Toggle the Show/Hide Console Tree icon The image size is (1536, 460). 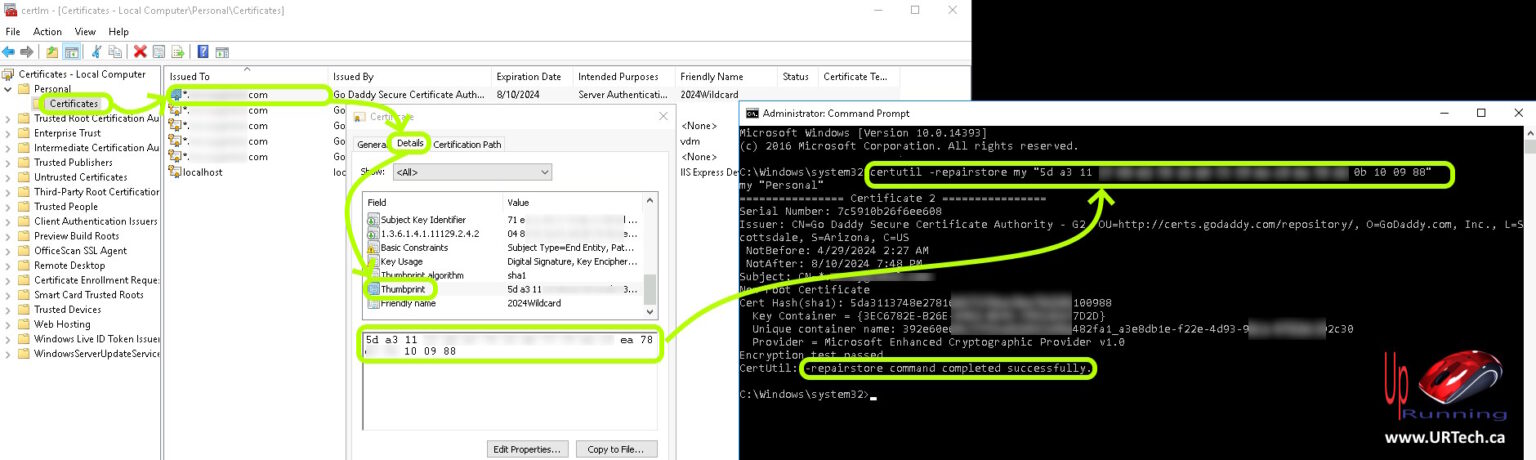point(72,52)
